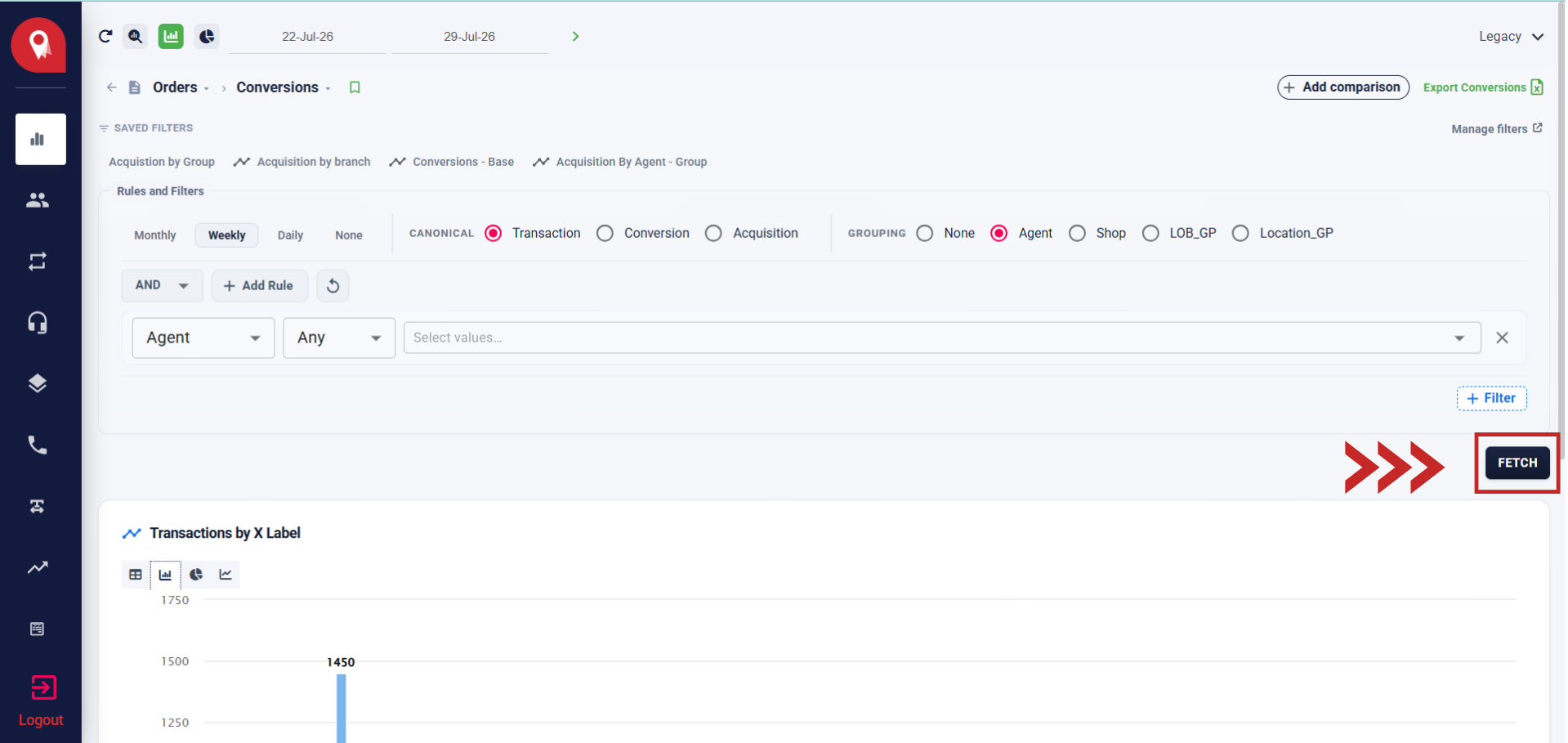Select the Transaction canonical radio button
Viewport: 1568px width, 743px height.
[493, 233]
